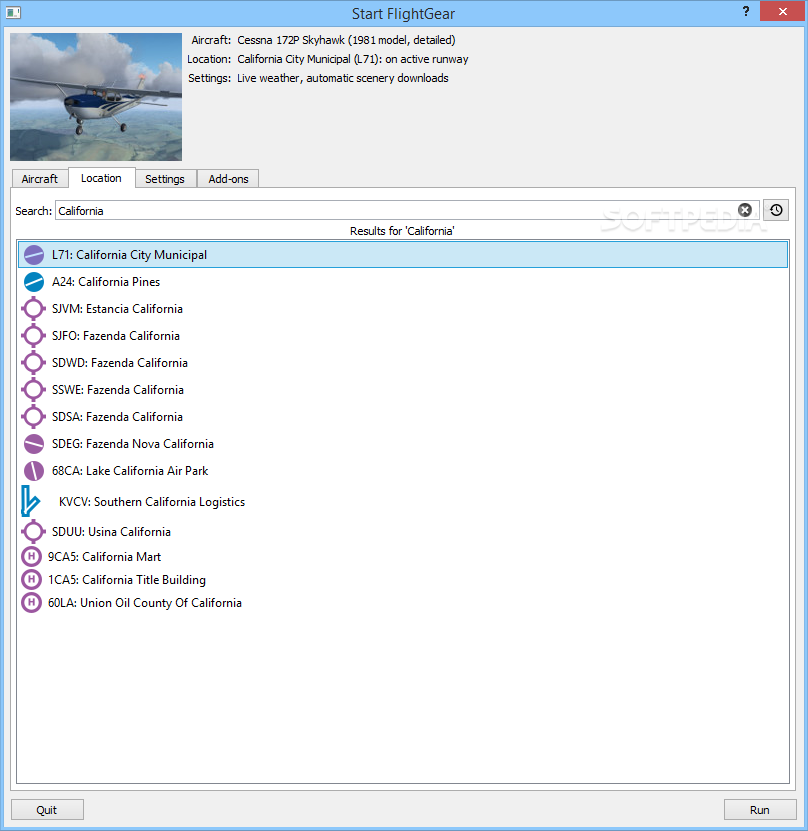Switch to the Aircraft tab
This screenshot has height=831, width=808.
click(x=40, y=179)
